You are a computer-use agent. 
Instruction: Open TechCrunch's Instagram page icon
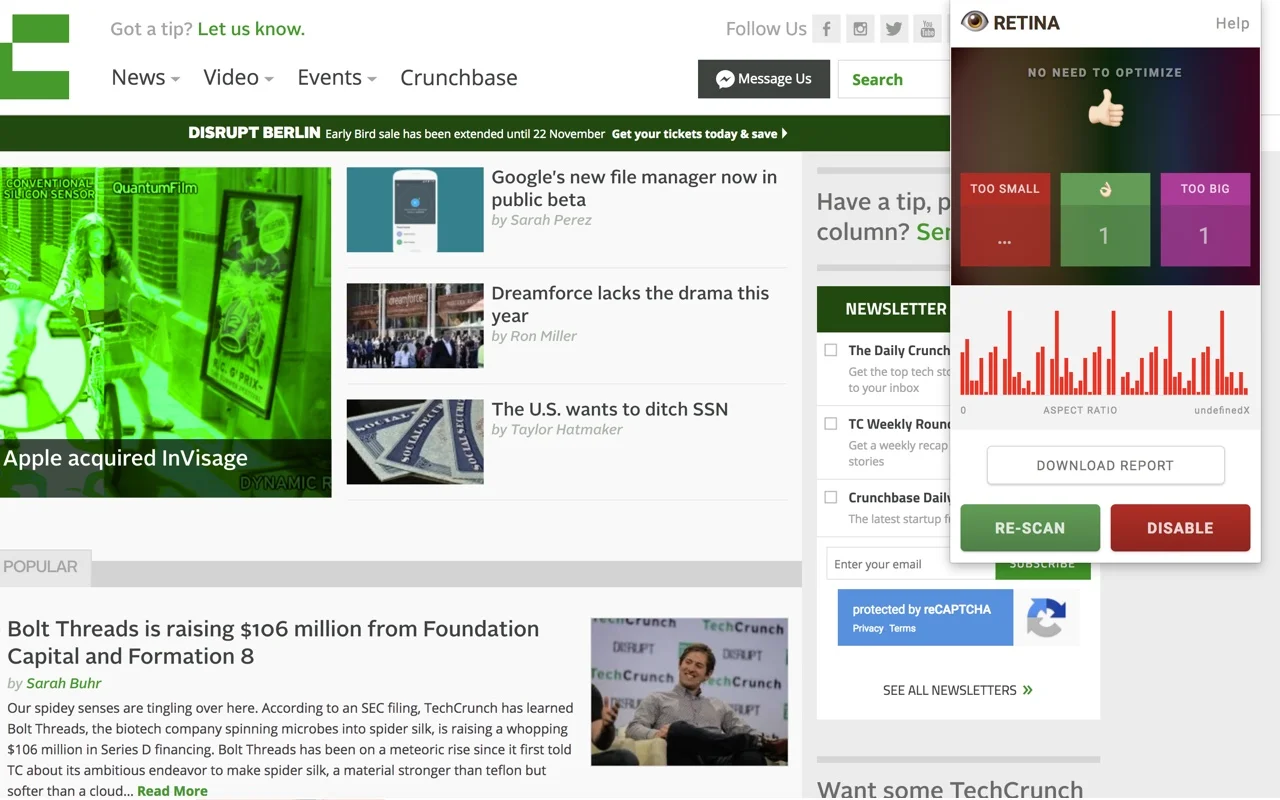tap(860, 29)
